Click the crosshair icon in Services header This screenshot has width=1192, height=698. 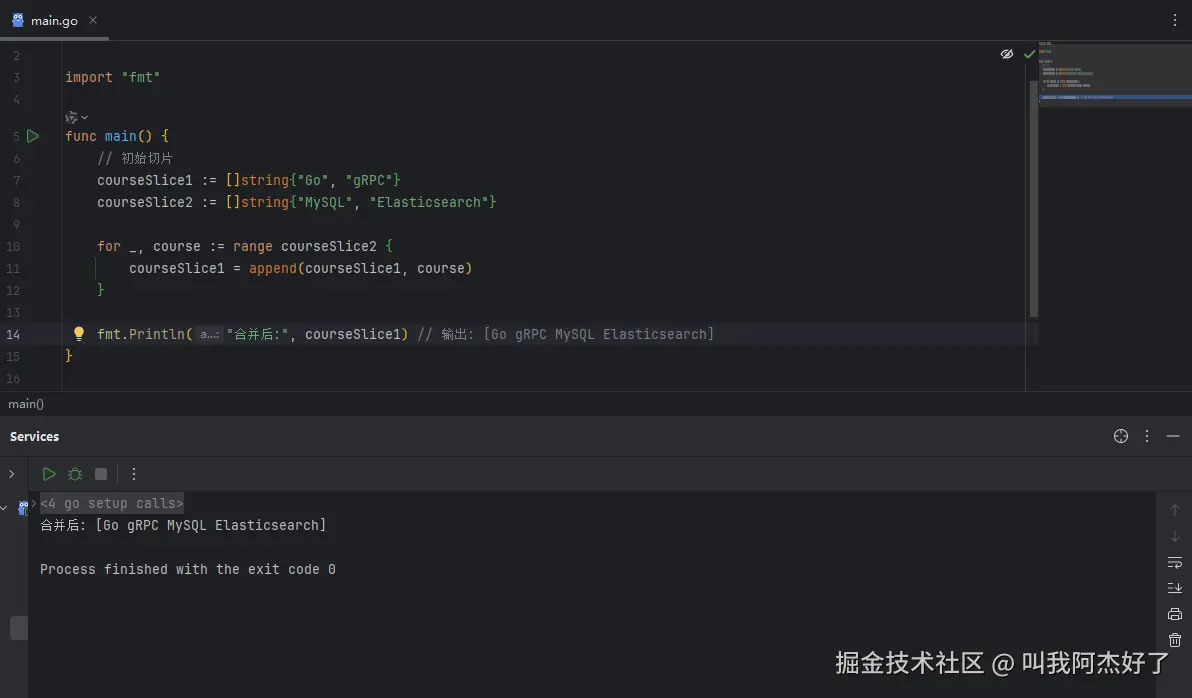tap(1121, 436)
